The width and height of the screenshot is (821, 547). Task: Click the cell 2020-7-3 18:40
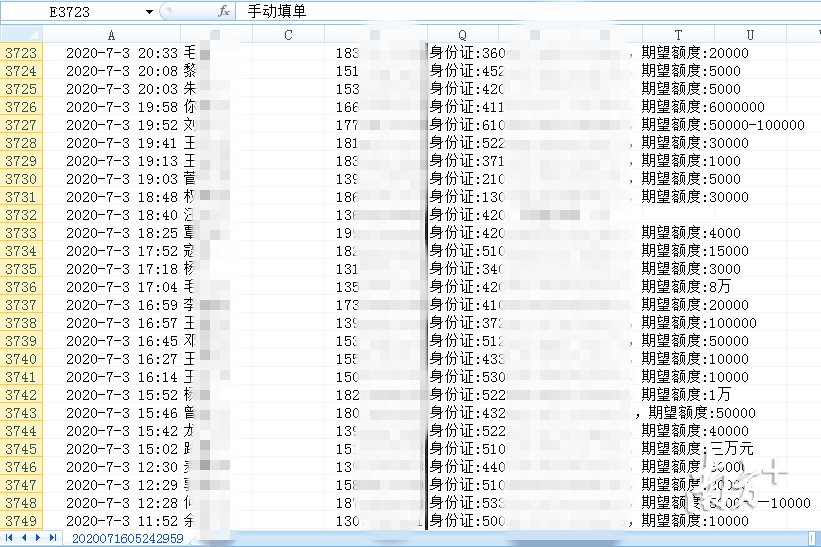click(112, 215)
